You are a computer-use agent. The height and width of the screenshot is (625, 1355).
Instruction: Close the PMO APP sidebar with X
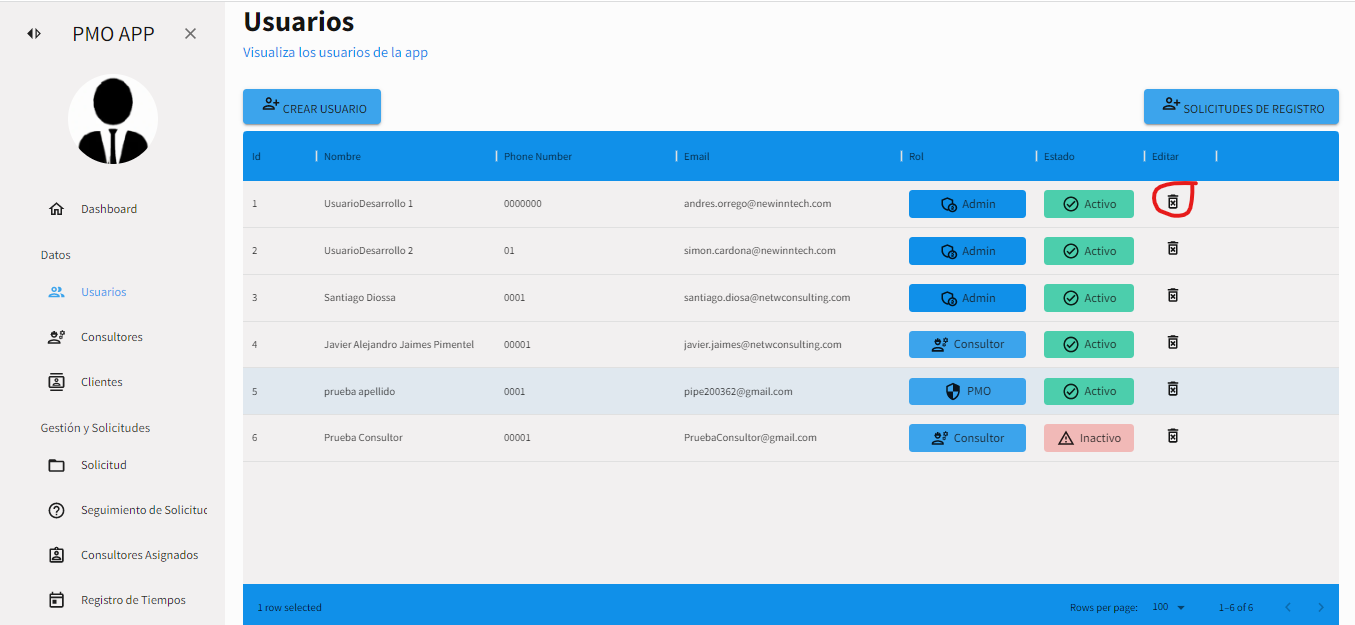coord(190,34)
